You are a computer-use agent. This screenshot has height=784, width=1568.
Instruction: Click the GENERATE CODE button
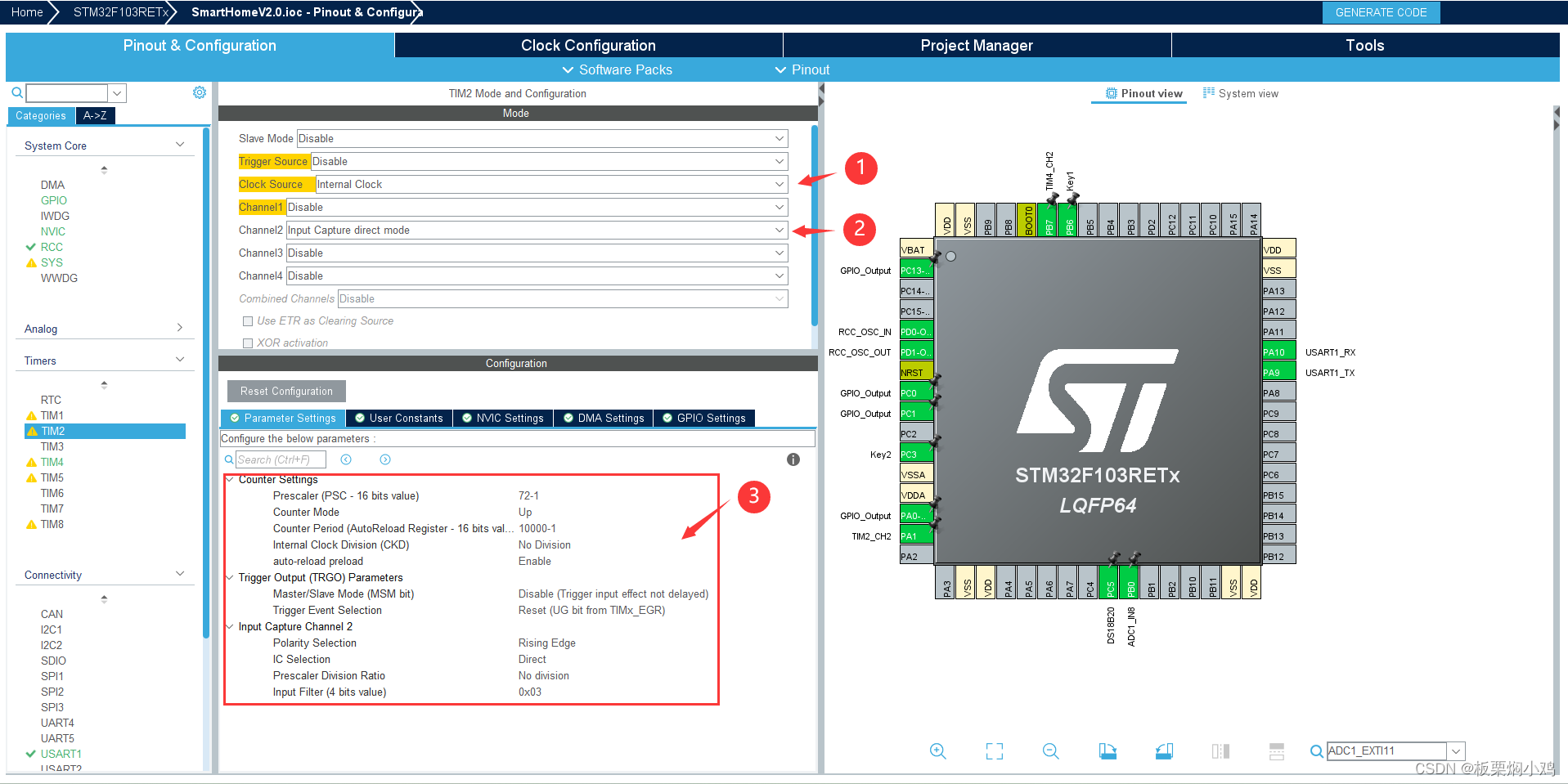click(1381, 12)
